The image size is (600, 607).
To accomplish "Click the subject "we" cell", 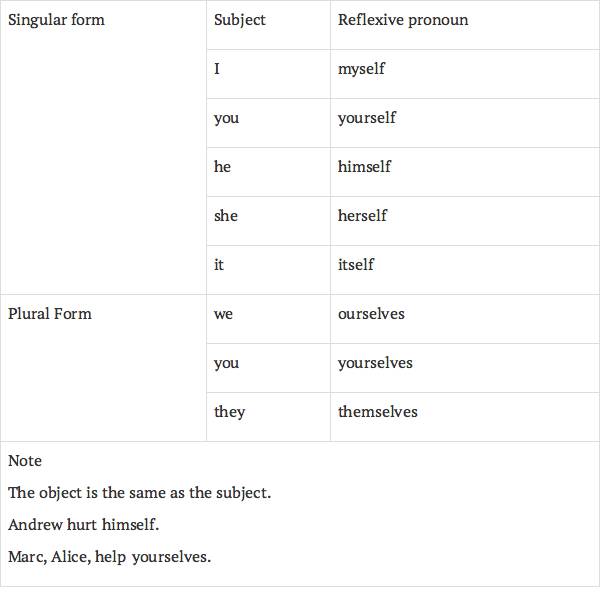I will coord(223,314).
